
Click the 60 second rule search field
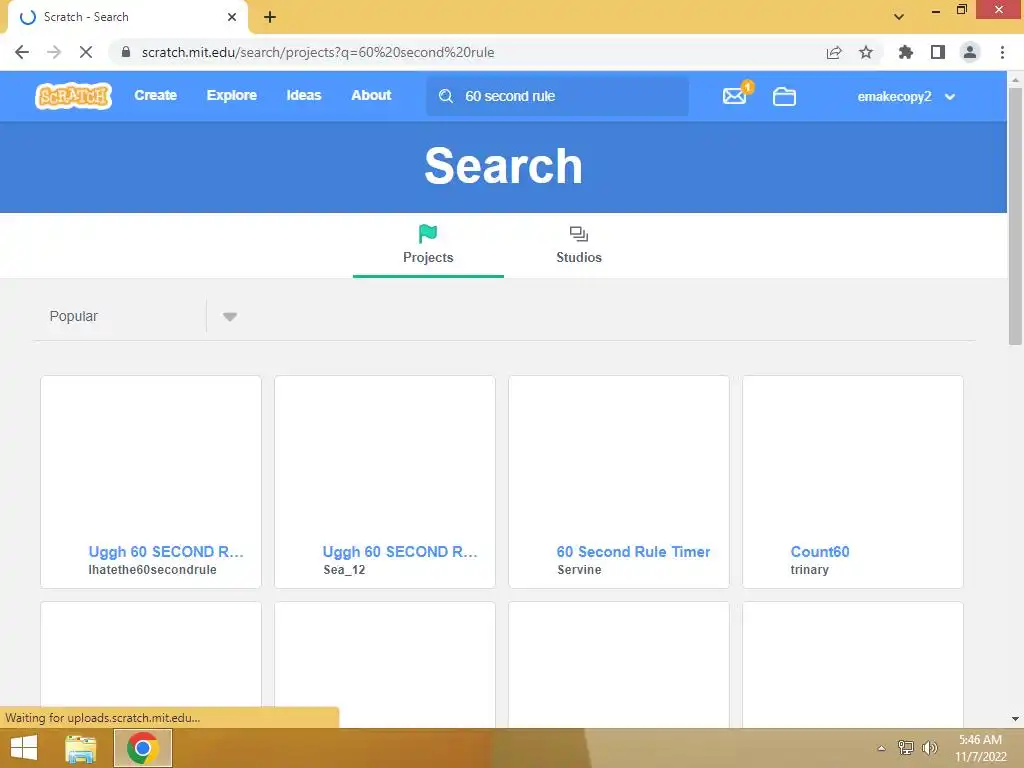click(x=558, y=96)
